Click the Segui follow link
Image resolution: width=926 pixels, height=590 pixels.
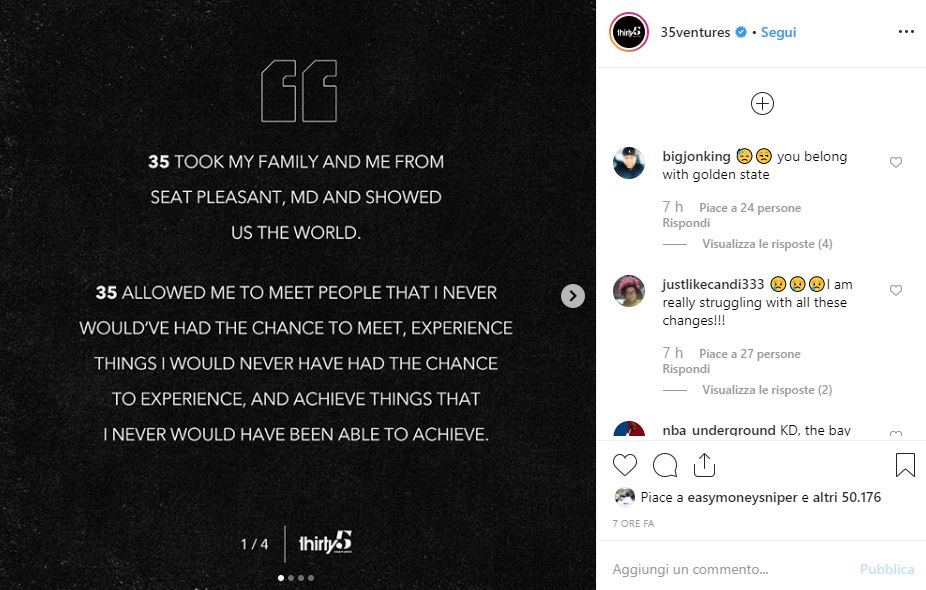click(x=779, y=32)
